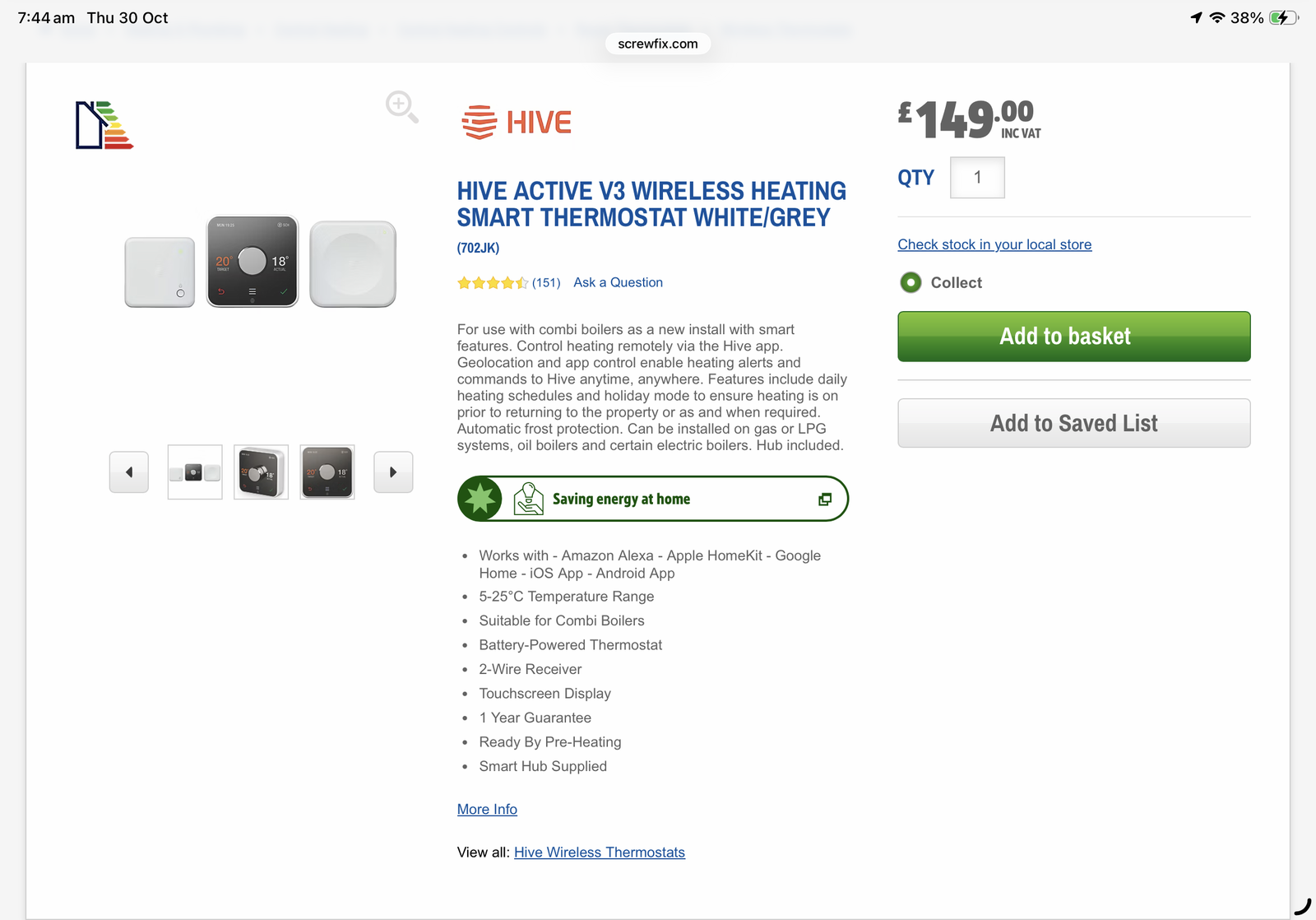The height and width of the screenshot is (920, 1316).
Task: Tap the battery status icon
Action: (1282, 18)
